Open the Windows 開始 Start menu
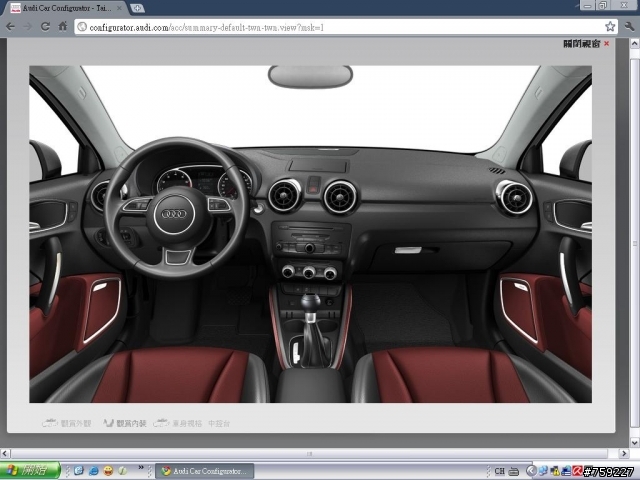 [x=30, y=471]
